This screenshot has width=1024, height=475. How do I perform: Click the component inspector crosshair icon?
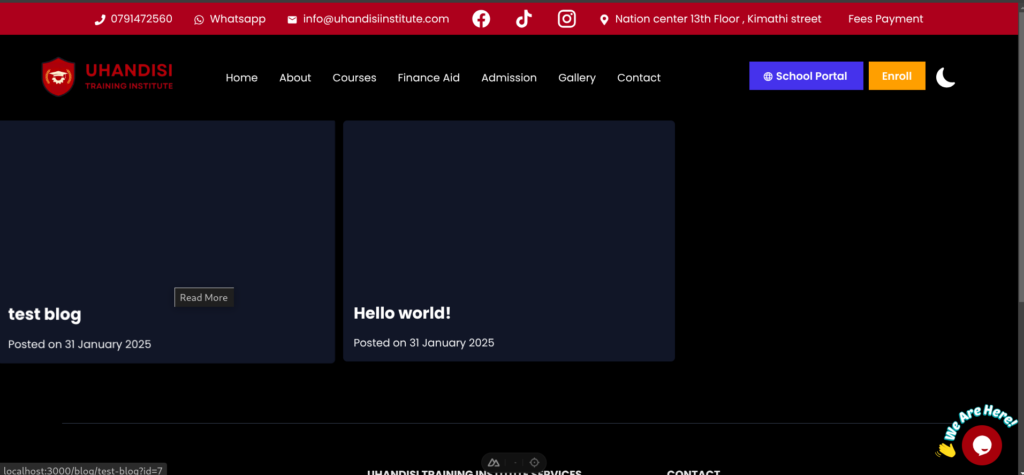click(x=534, y=462)
